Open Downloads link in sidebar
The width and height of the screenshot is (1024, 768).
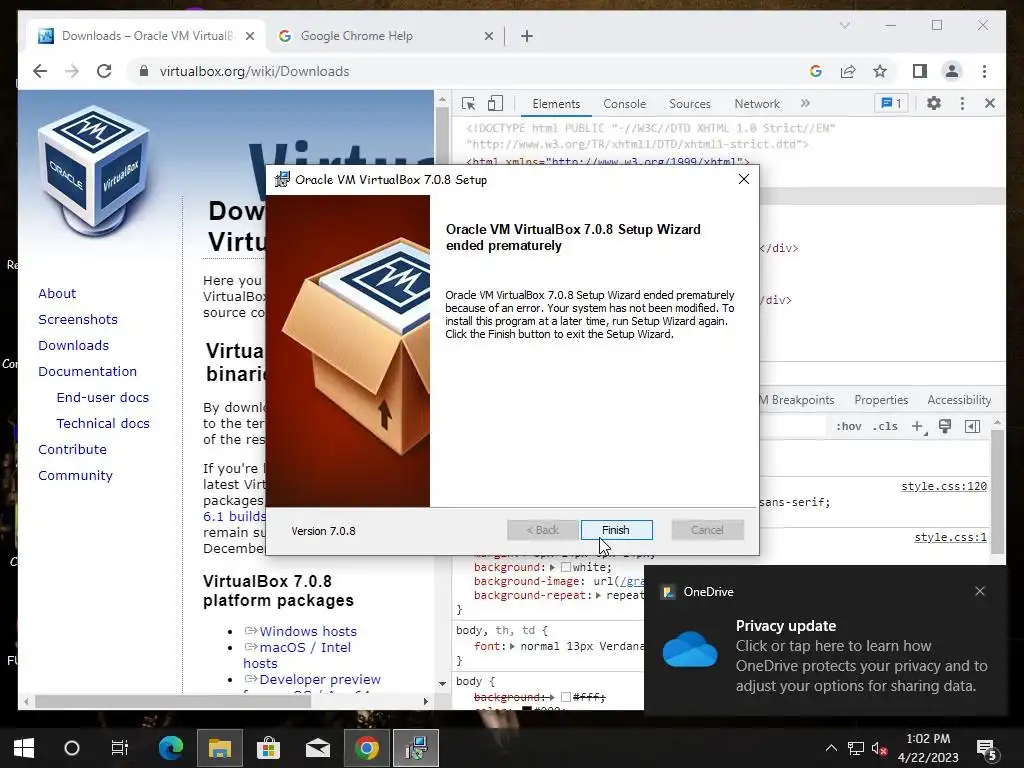pyautogui.click(x=73, y=345)
